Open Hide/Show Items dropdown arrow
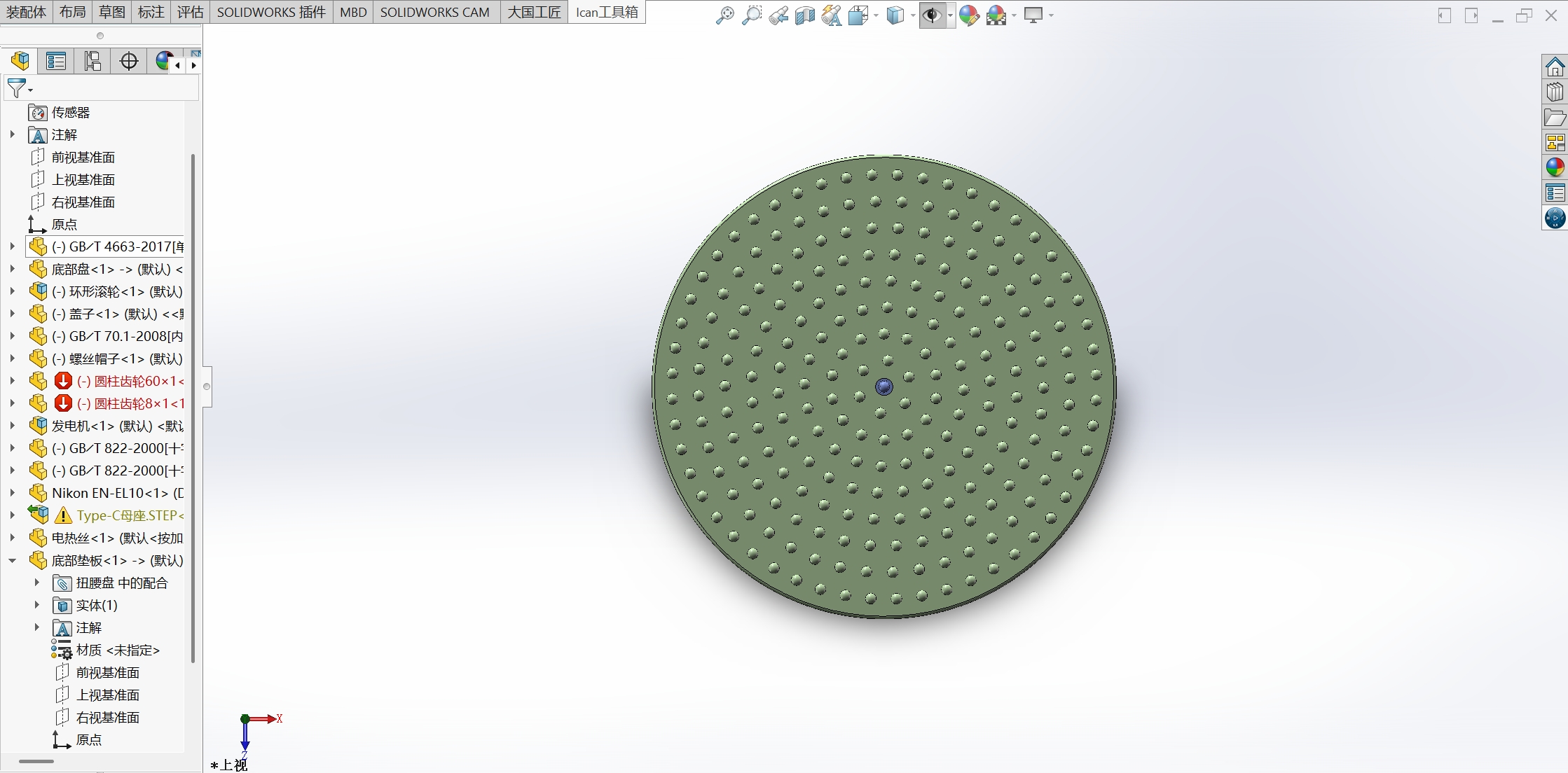Viewport: 1568px width, 773px height. click(950, 15)
